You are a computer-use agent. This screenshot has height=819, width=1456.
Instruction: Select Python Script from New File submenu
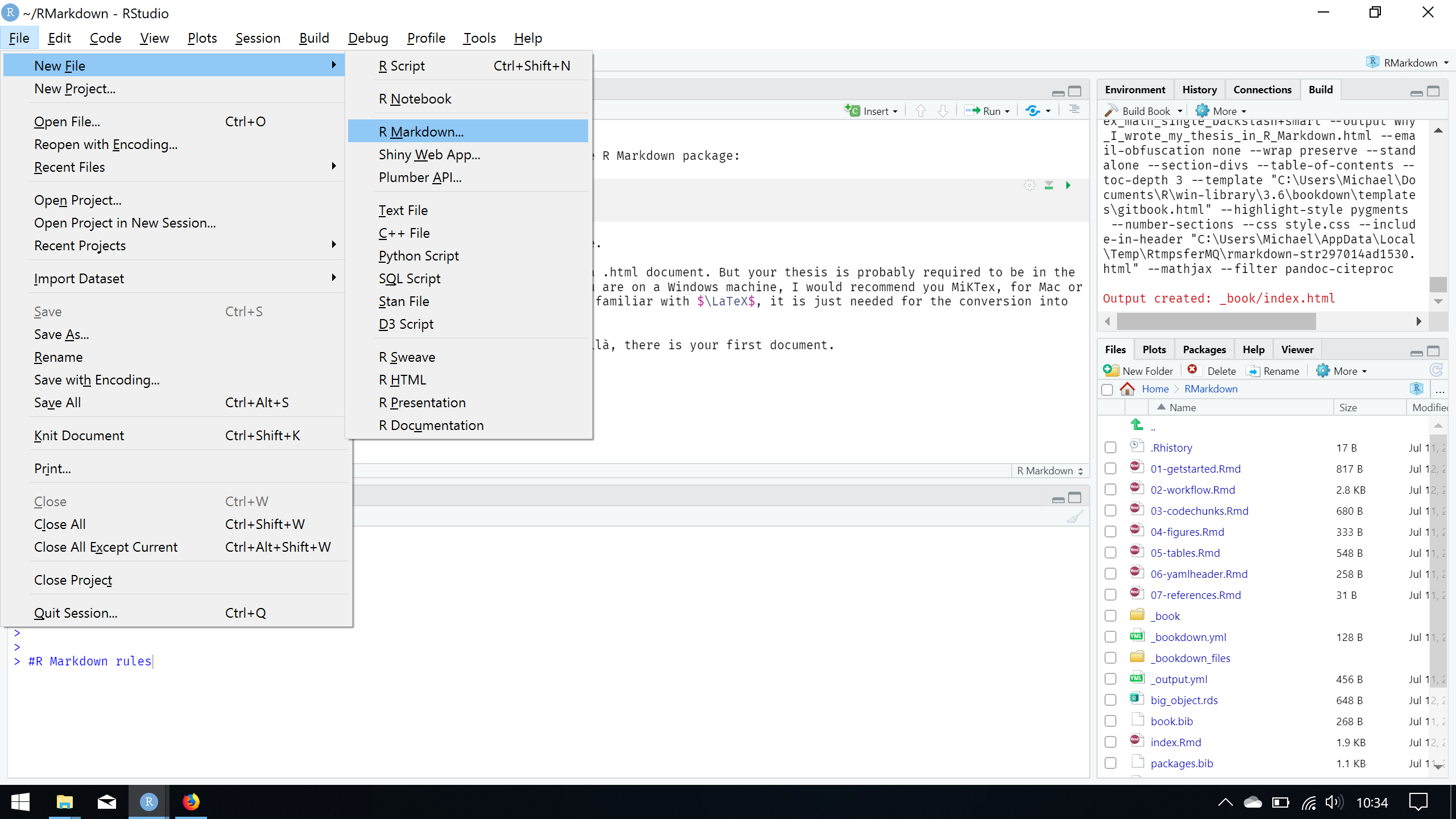tap(468, 256)
